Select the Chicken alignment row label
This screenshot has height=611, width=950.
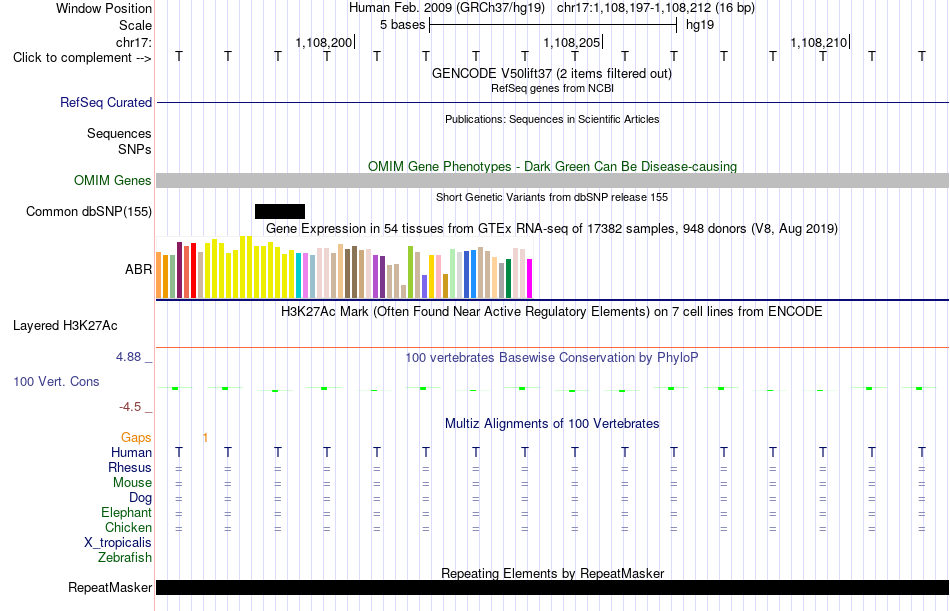coord(128,527)
